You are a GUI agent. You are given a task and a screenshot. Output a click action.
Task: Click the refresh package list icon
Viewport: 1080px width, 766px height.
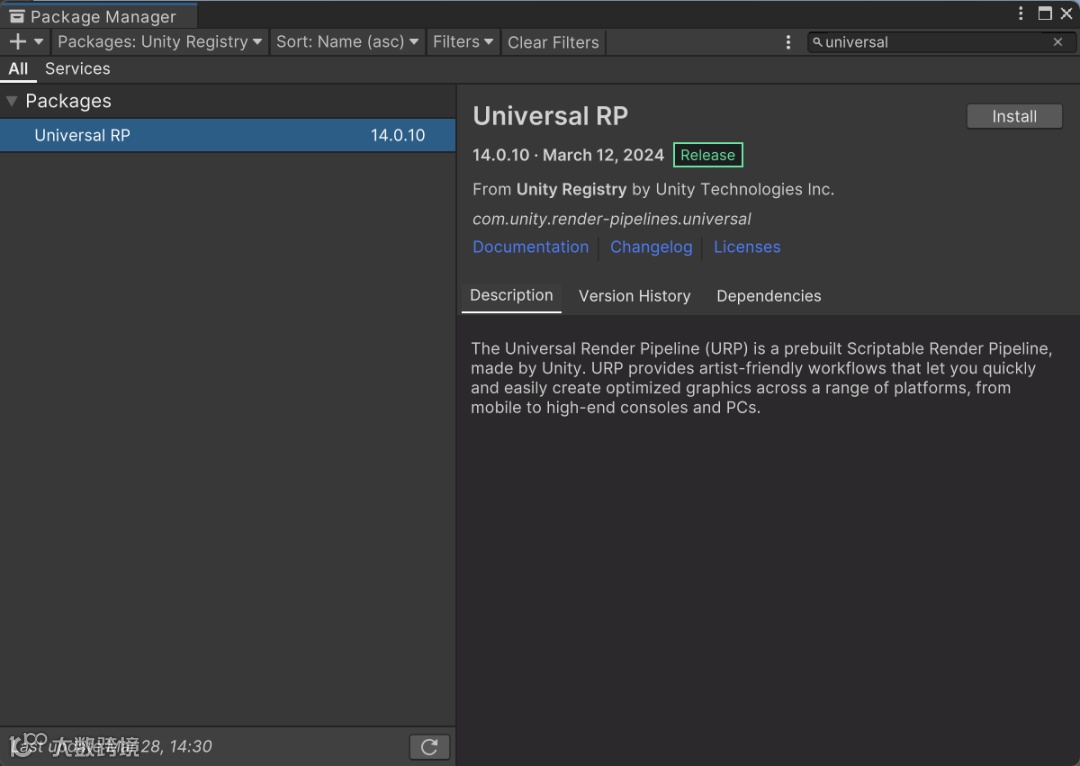429,747
